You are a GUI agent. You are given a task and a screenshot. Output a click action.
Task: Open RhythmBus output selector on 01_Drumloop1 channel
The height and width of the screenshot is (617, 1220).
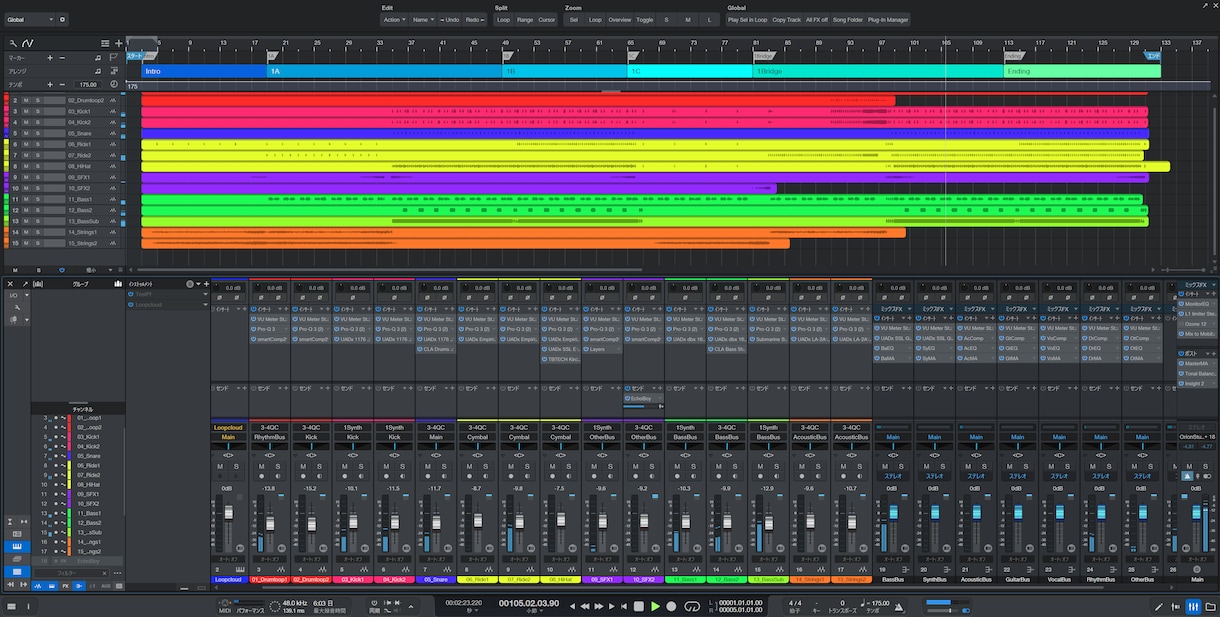[x=269, y=437]
